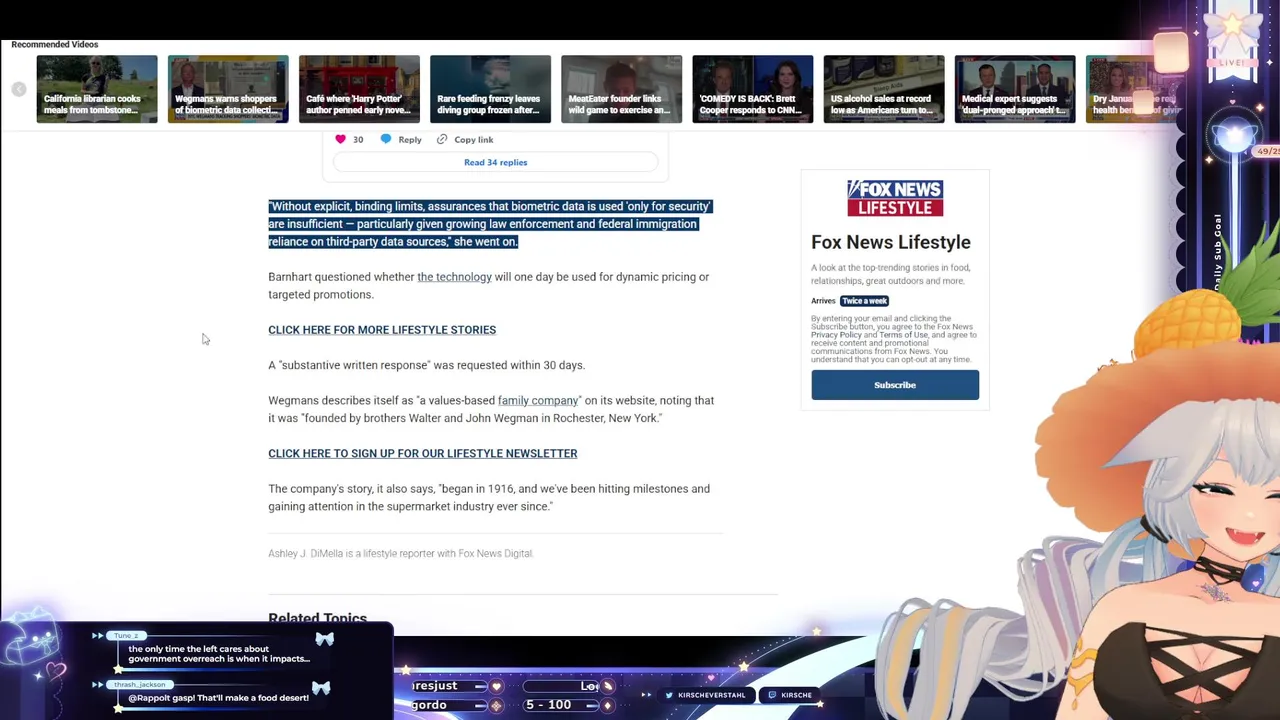Click the Twitter icon next to KIRSCHEVERSTAHL
This screenshot has width=1280, height=720.
[671, 695]
